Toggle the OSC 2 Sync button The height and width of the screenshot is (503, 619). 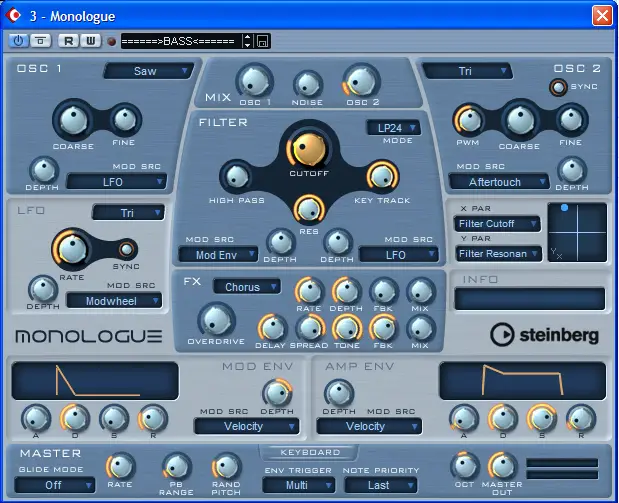click(558, 87)
